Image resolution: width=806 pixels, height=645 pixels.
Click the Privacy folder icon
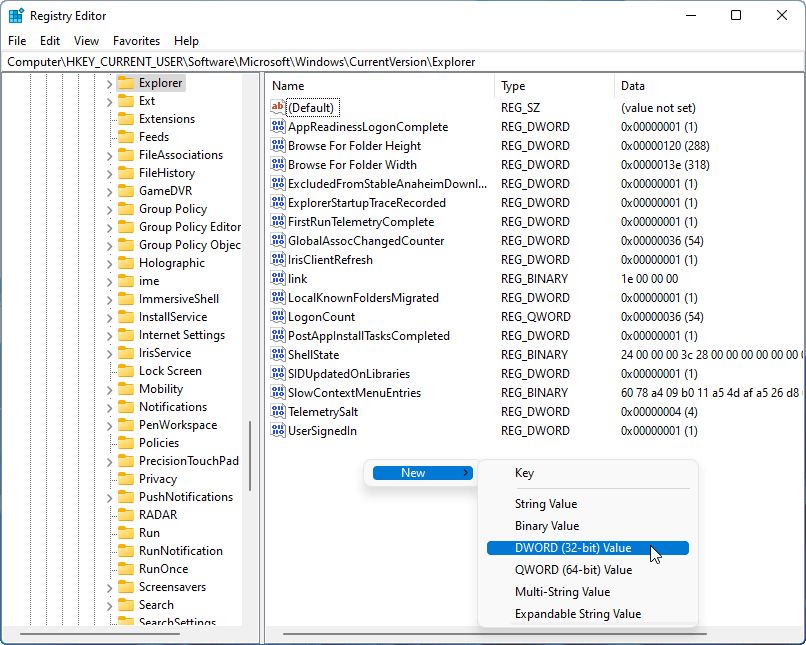[x=126, y=478]
